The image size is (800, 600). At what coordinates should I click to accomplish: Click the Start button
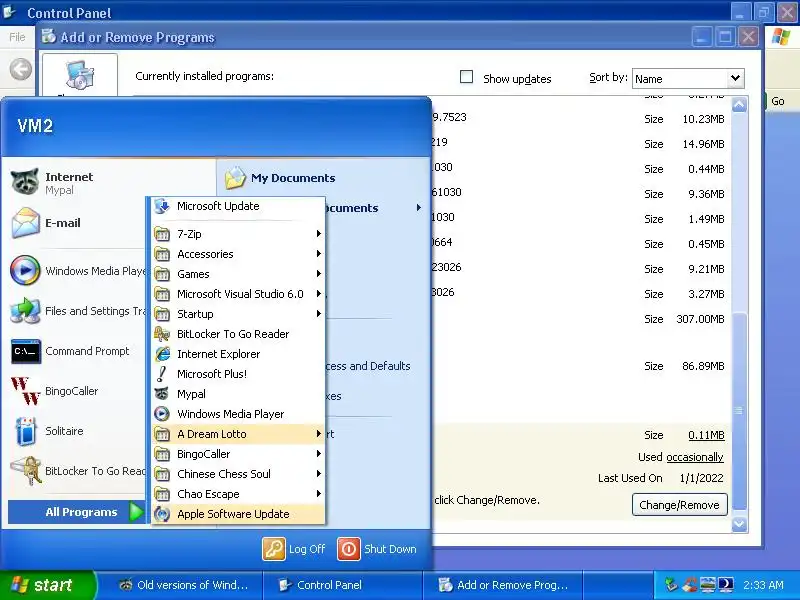coord(47,585)
